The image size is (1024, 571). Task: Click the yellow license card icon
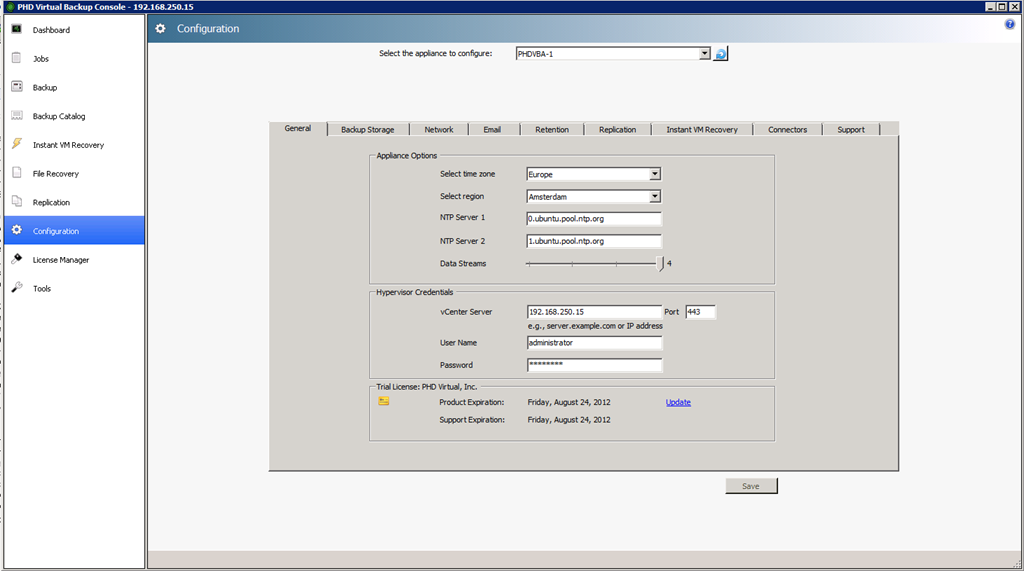point(384,401)
